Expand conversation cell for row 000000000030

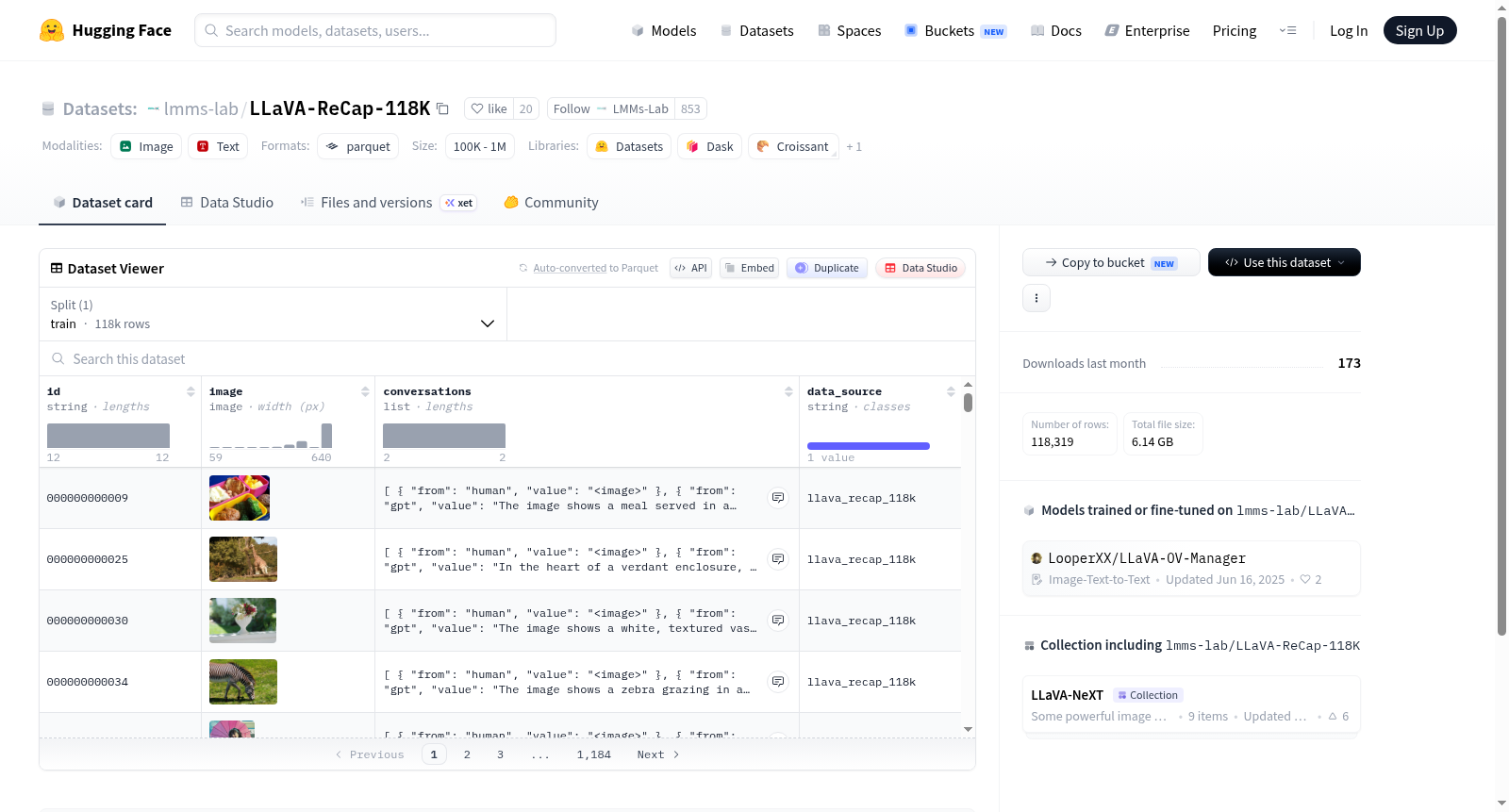tap(778, 621)
